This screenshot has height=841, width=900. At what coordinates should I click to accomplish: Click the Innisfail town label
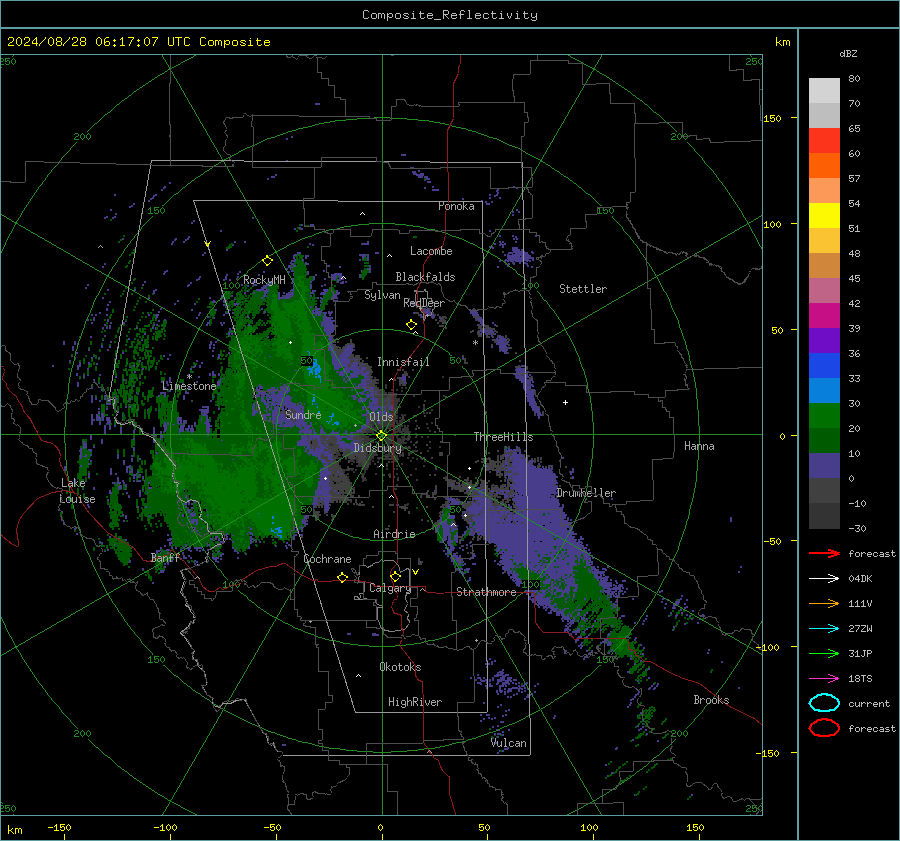[x=403, y=362]
